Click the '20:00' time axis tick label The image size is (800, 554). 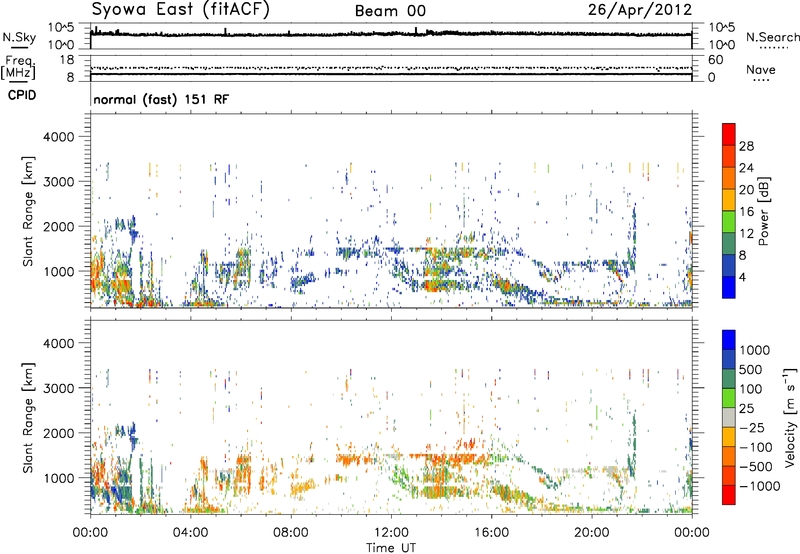(x=592, y=533)
